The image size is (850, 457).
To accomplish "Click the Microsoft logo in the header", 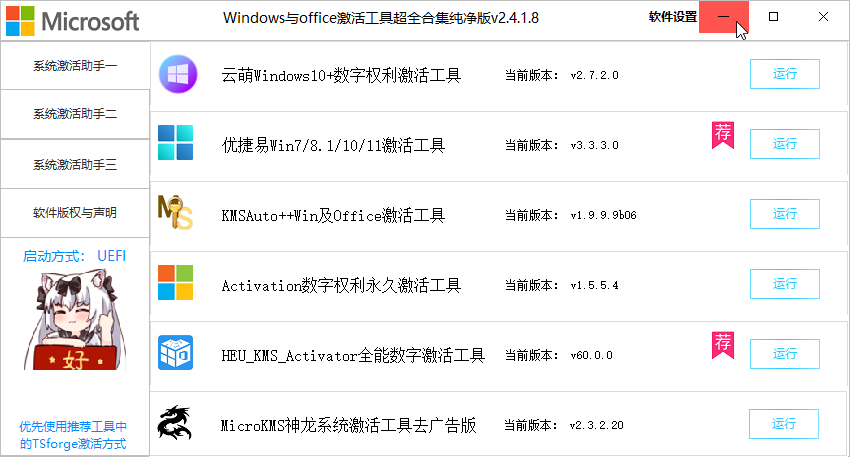I will pyautogui.click(x=73, y=21).
